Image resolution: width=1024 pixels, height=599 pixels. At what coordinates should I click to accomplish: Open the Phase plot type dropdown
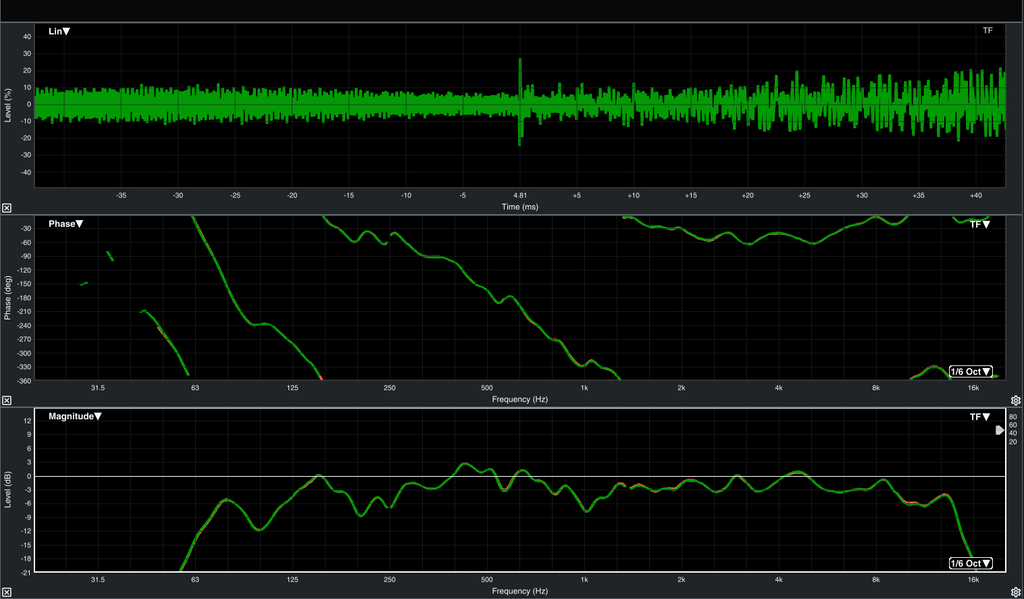[x=66, y=224]
